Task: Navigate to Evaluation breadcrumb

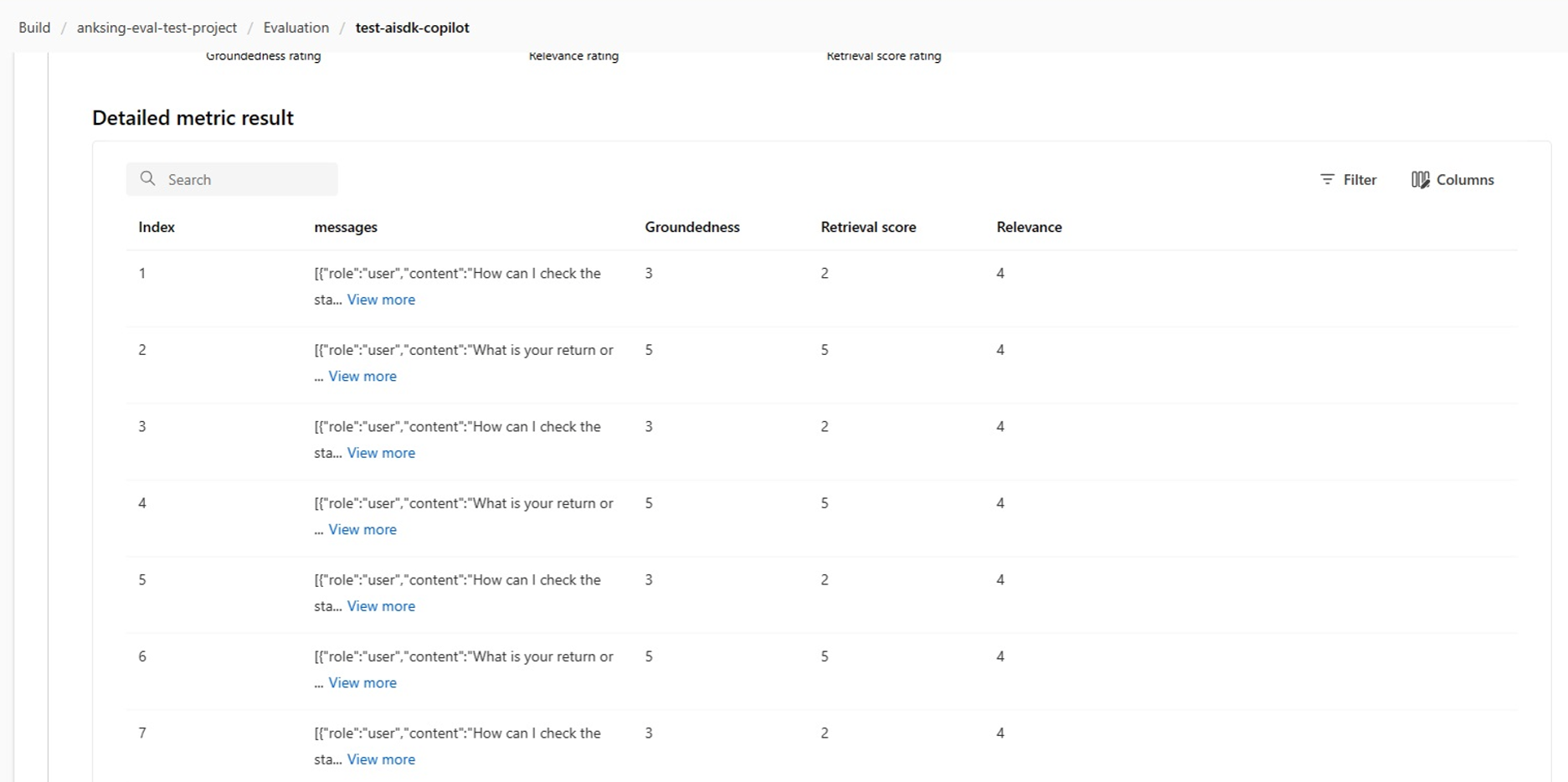Action: click(296, 28)
